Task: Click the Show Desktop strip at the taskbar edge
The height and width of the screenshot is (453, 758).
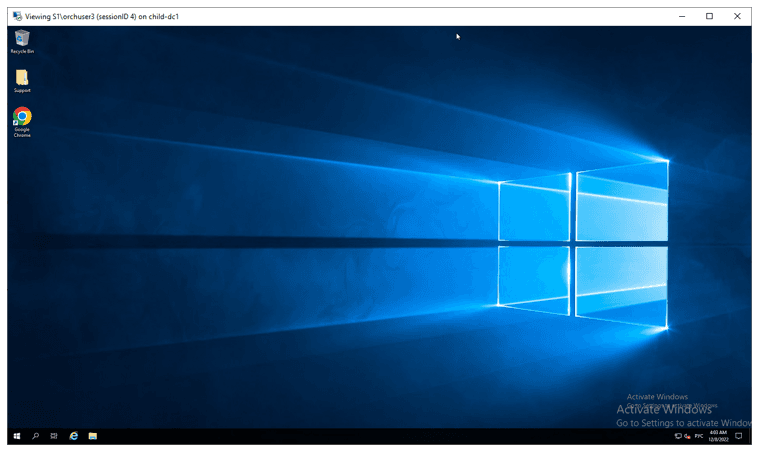Action: (x=750, y=436)
